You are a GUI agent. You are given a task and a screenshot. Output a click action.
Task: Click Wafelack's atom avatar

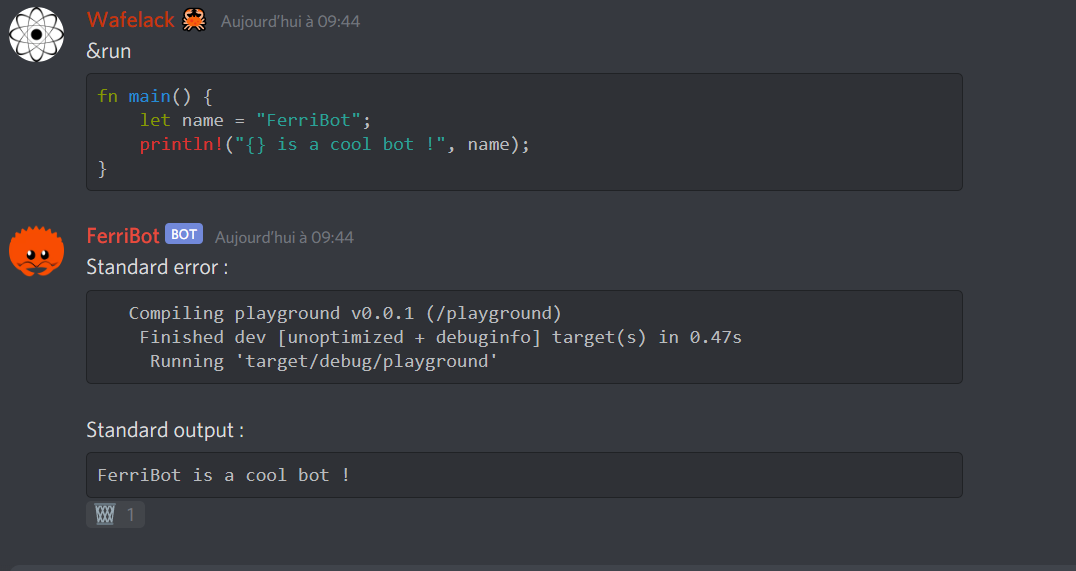point(37,33)
